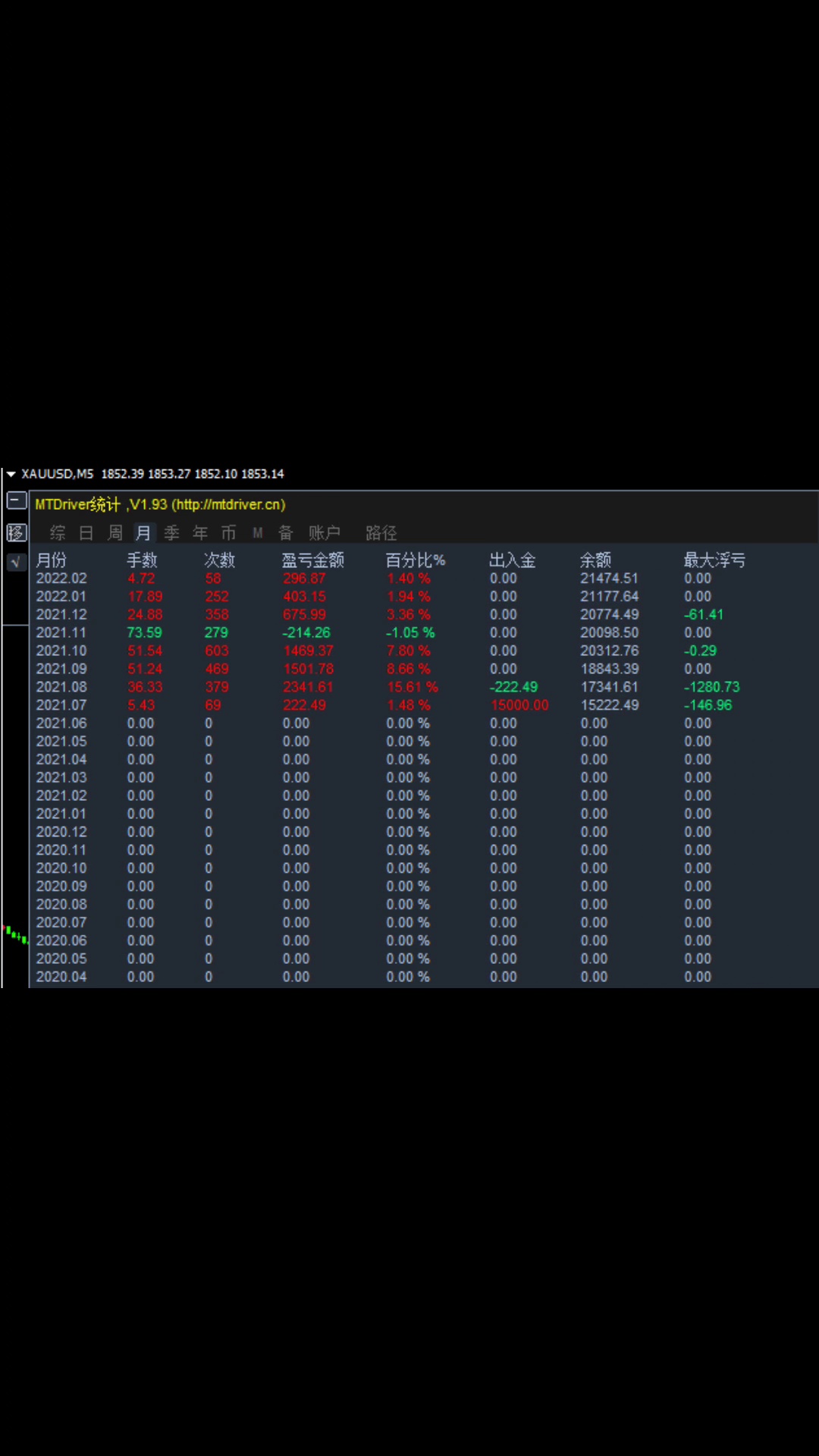Open the 路径 path tab
Screen dimensions: 819x1456
381,533
